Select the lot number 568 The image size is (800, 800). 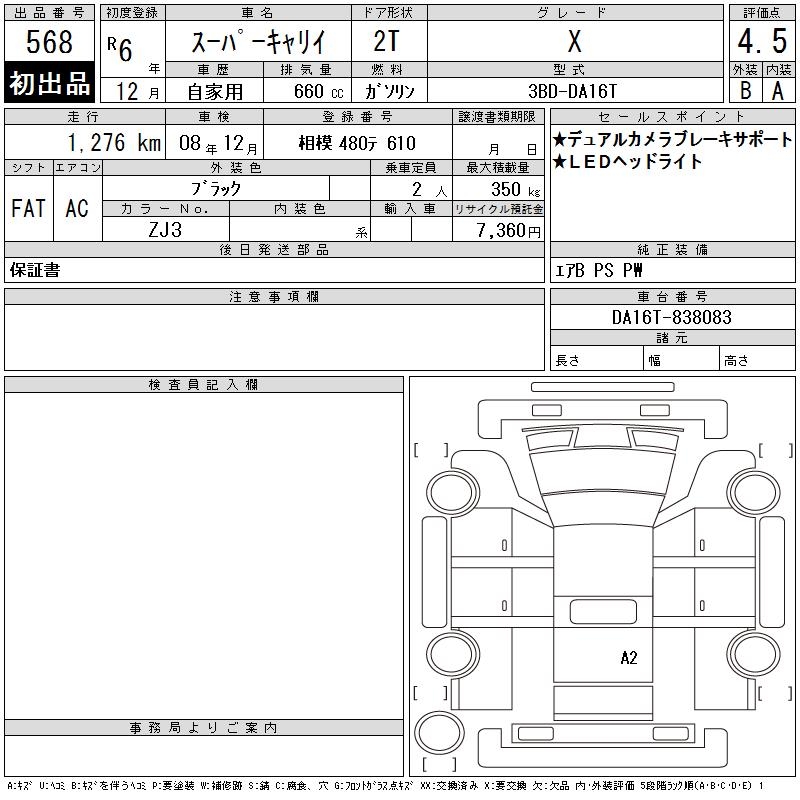click(x=50, y=43)
